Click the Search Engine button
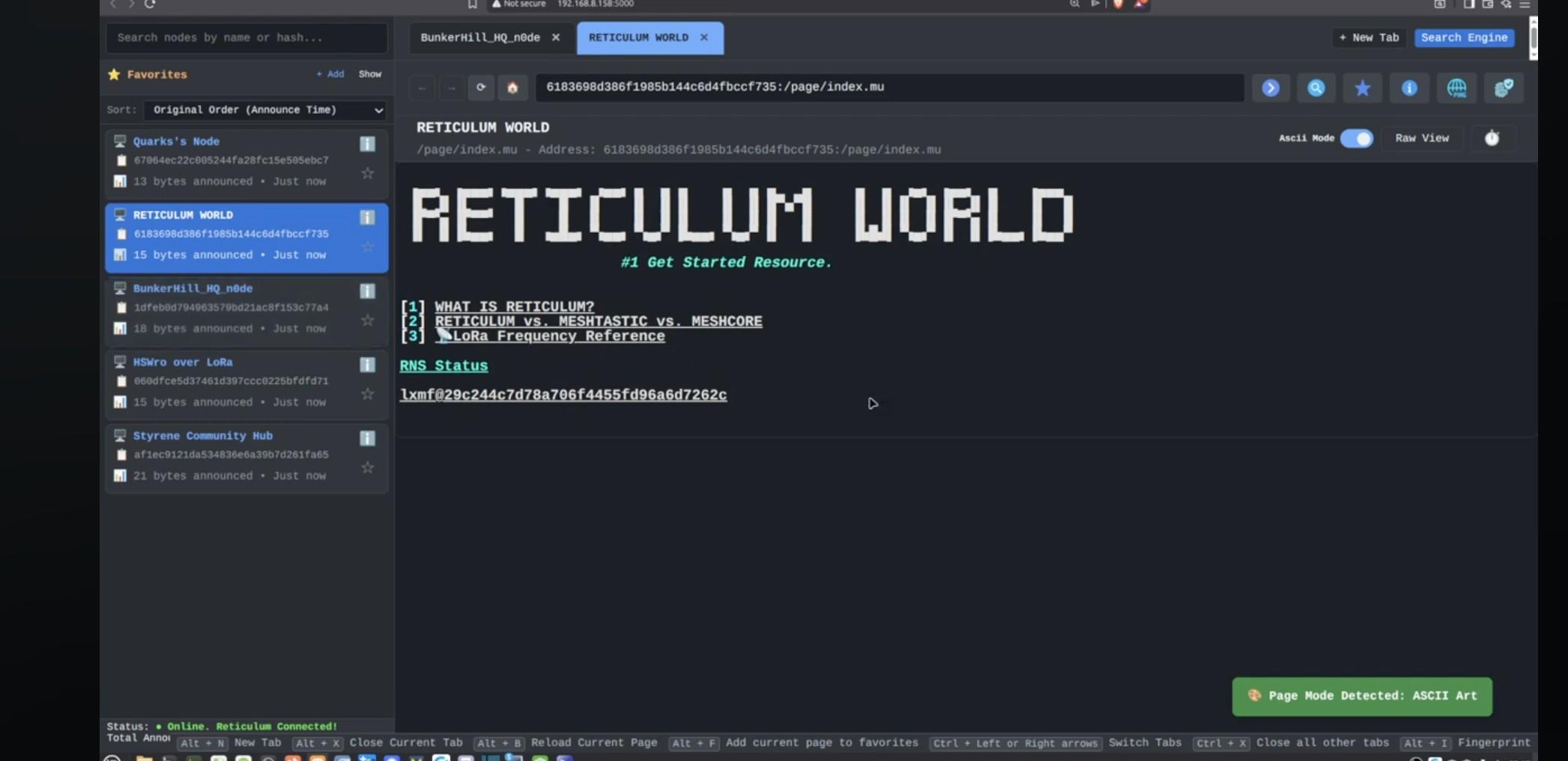 pos(1464,37)
